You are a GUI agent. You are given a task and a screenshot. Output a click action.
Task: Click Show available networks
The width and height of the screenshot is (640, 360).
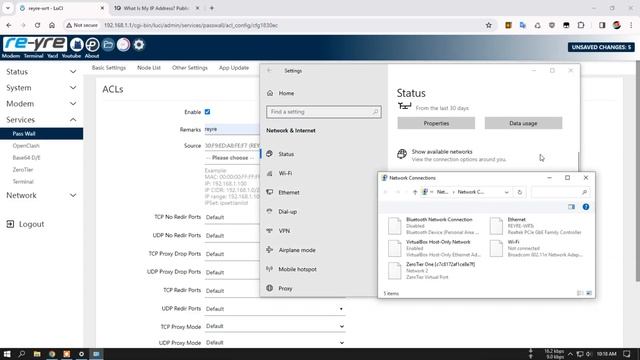442,152
